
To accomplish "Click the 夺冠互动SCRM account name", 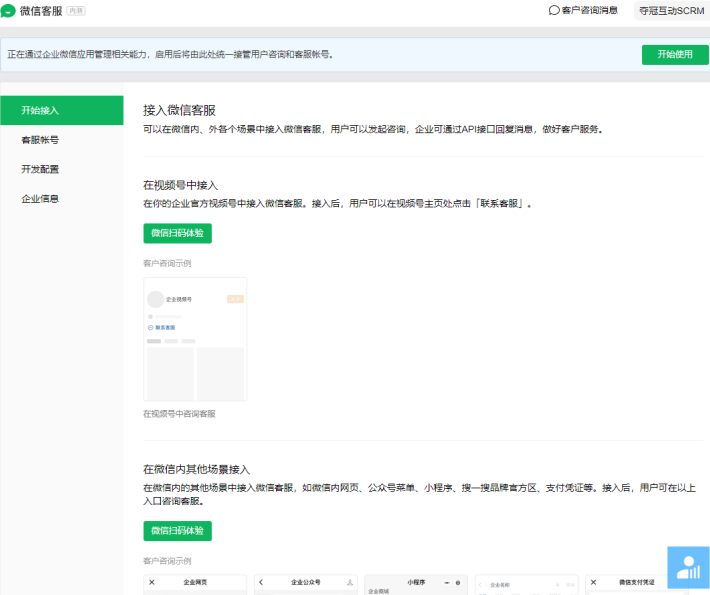I will click(x=671, y=10).
